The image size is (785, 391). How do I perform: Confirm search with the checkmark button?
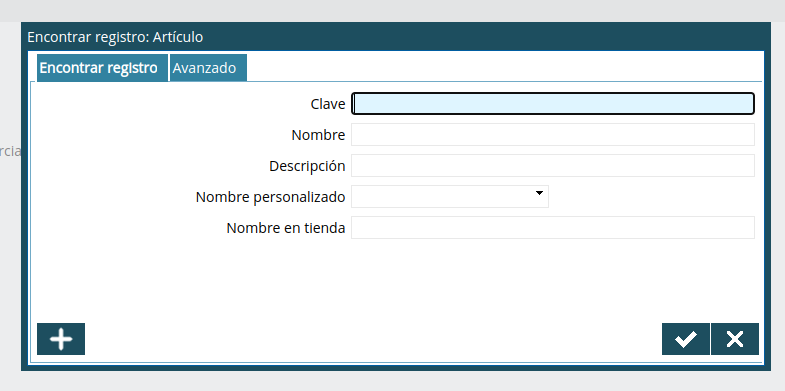tap(685, 339)
